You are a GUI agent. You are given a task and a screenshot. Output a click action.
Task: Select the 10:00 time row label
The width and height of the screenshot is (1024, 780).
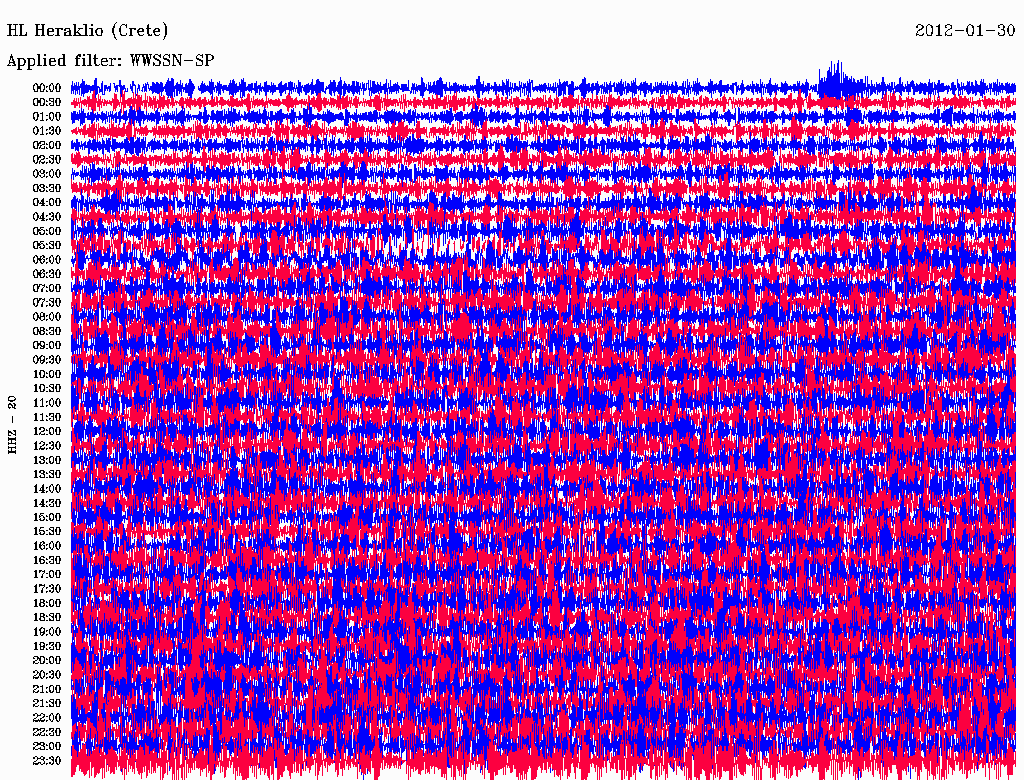[47, 374]
